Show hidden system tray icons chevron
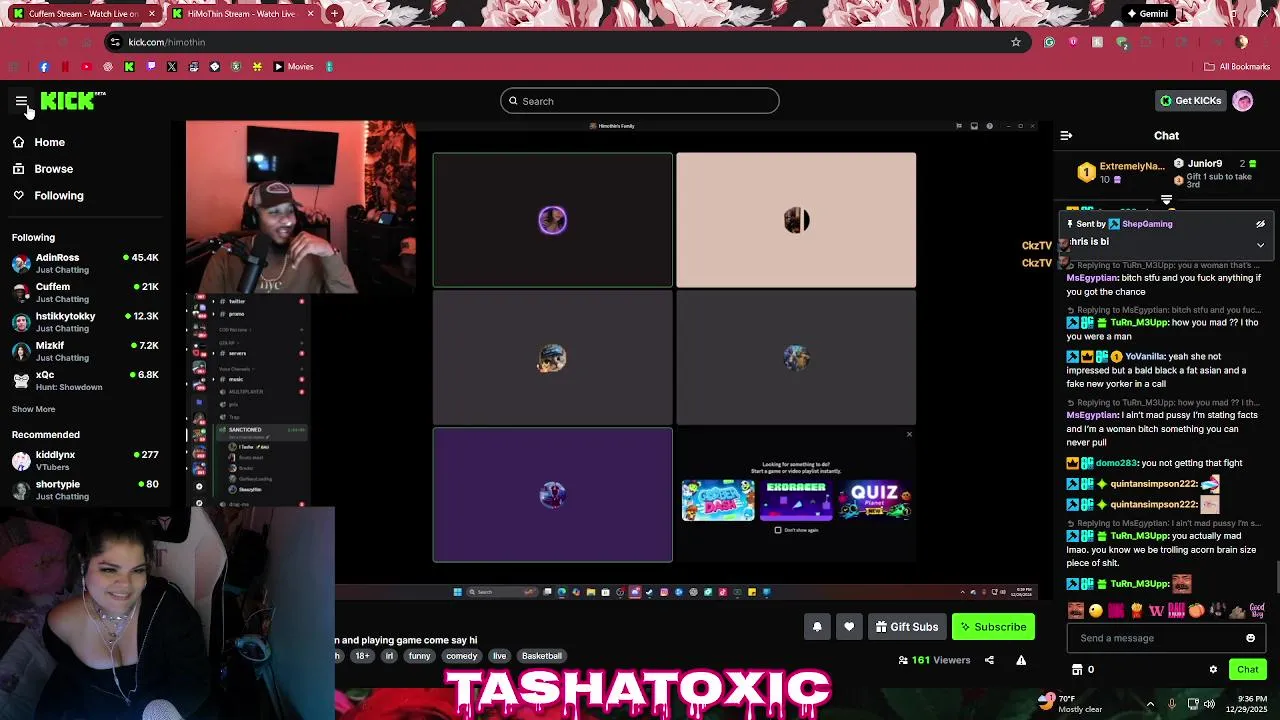The height and width of the screenshot is (720, 1280). coord(1150,704)
